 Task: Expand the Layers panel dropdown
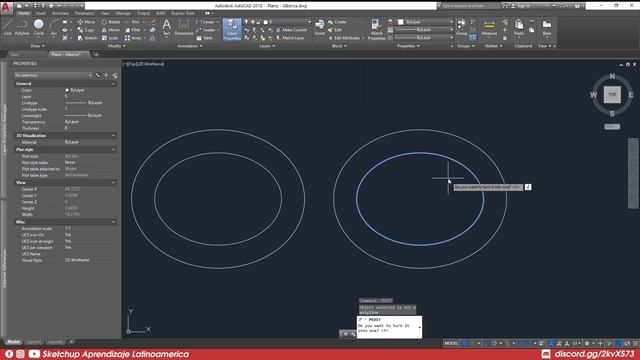(267, 46)
